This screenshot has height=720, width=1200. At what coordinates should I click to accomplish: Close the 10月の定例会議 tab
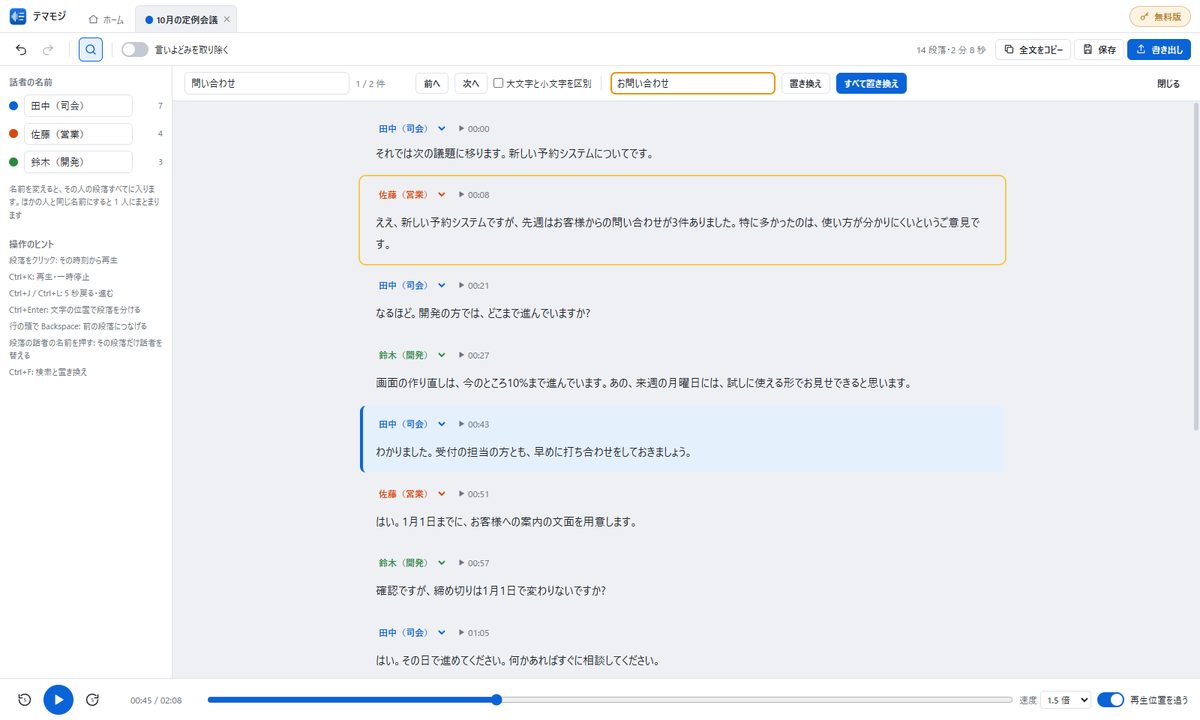(227, 20)
